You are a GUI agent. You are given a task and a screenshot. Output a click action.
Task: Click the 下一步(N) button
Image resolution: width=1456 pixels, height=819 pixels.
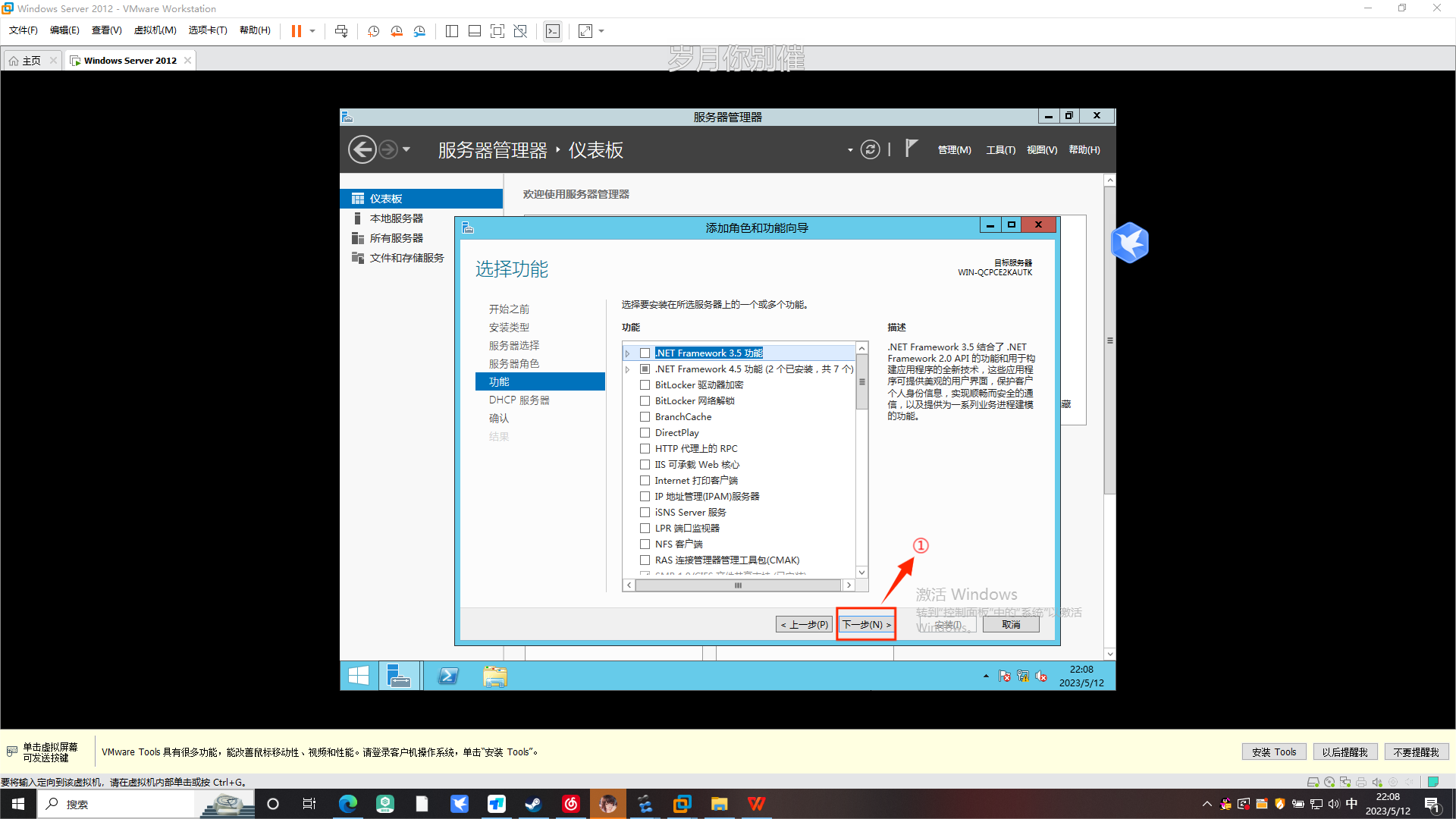point(866,625)
